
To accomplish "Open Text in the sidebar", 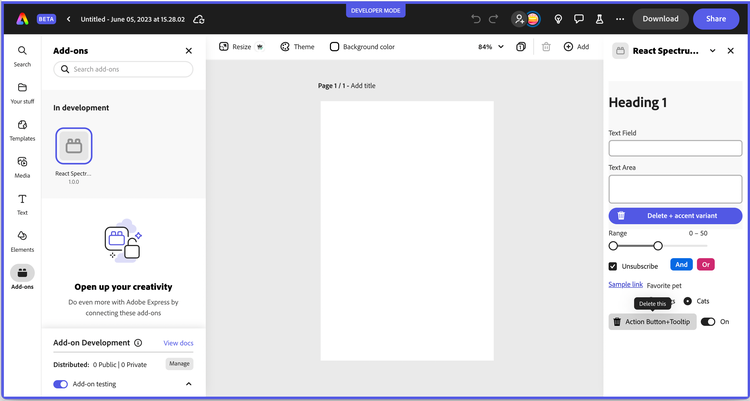I will [x=22, y=204].
